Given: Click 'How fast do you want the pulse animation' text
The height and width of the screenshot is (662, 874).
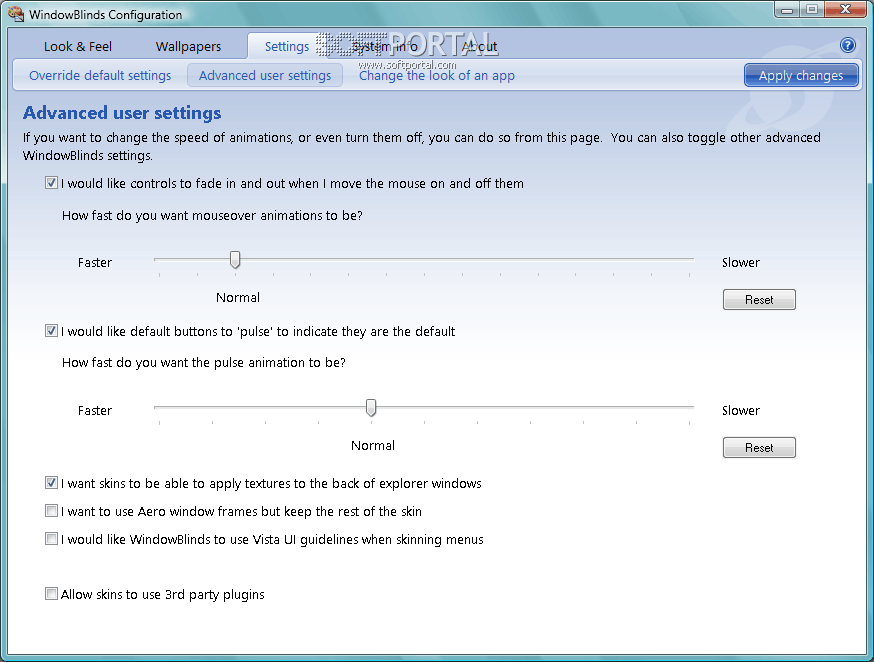Looking at the screenshot, I should [x=203, y=363].
